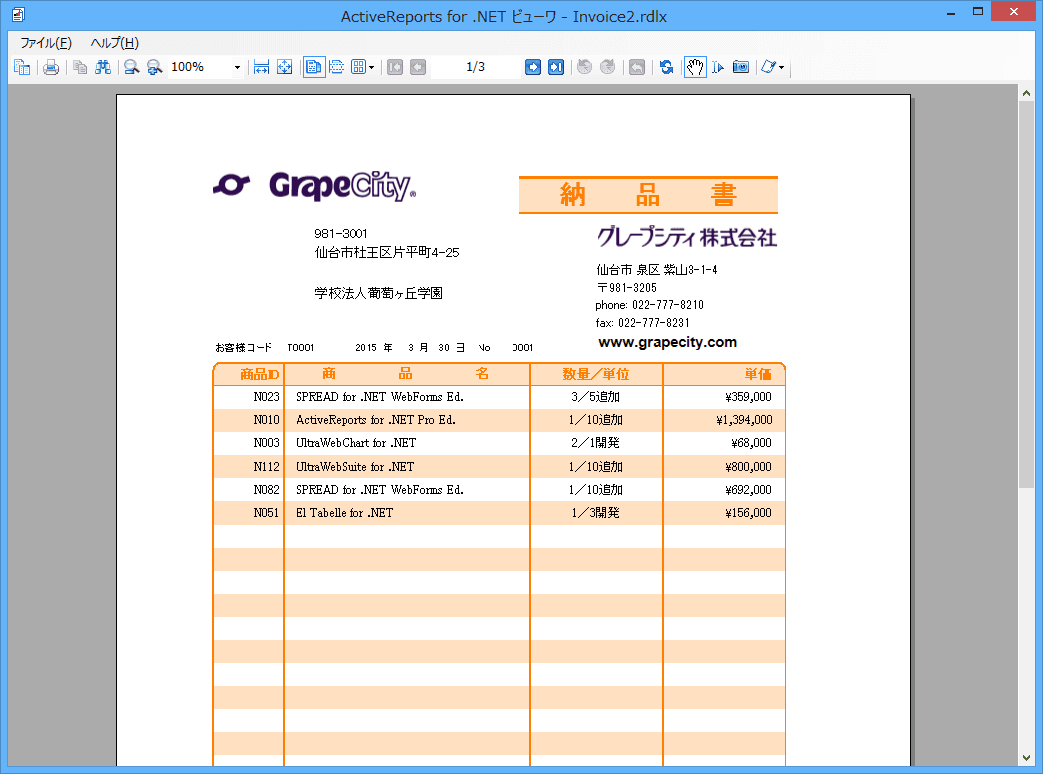Image resolution: width=1043 pixels, height=774 pixels.
Task: Go to the next page
Action: click(533, 67)
